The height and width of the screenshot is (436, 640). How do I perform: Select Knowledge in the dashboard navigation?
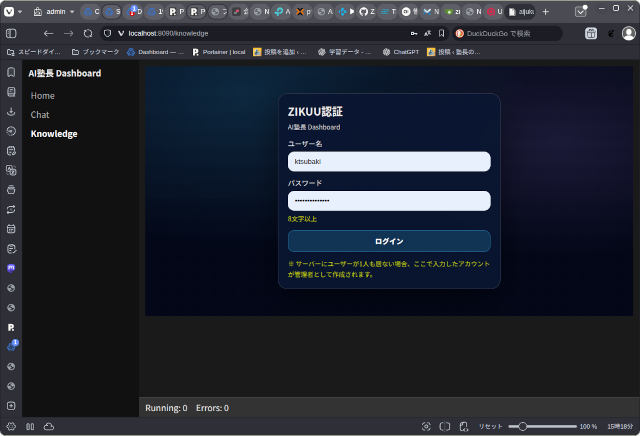coord(54,134)
